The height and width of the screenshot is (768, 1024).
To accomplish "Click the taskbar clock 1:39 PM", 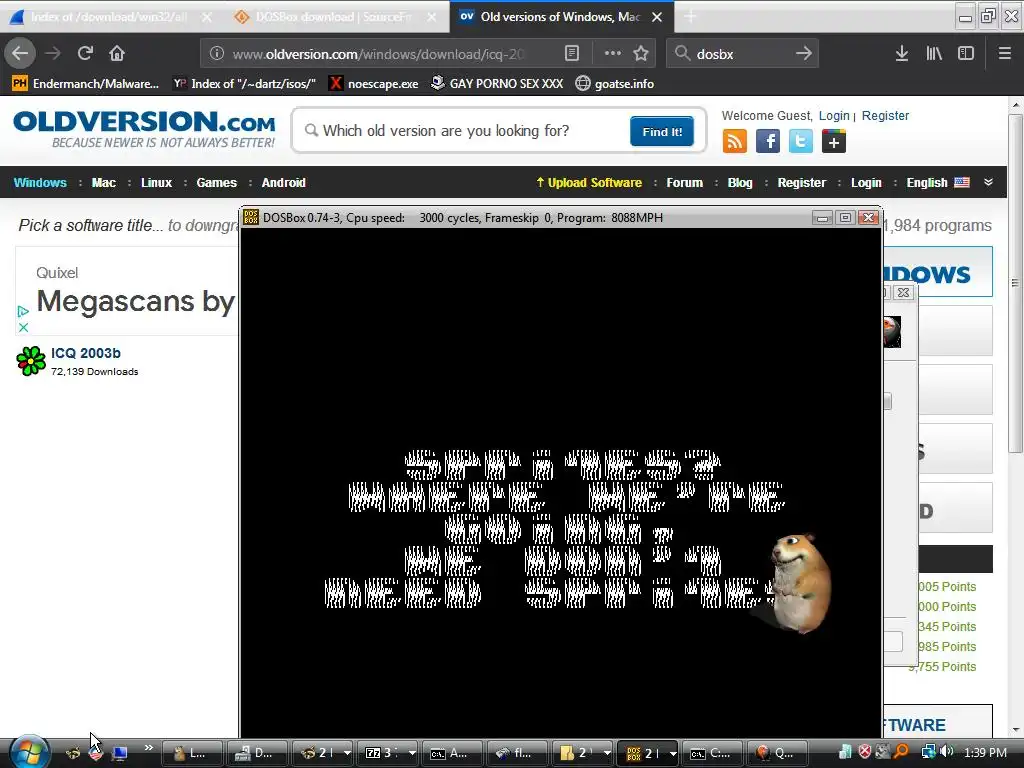I will [985, 752].
